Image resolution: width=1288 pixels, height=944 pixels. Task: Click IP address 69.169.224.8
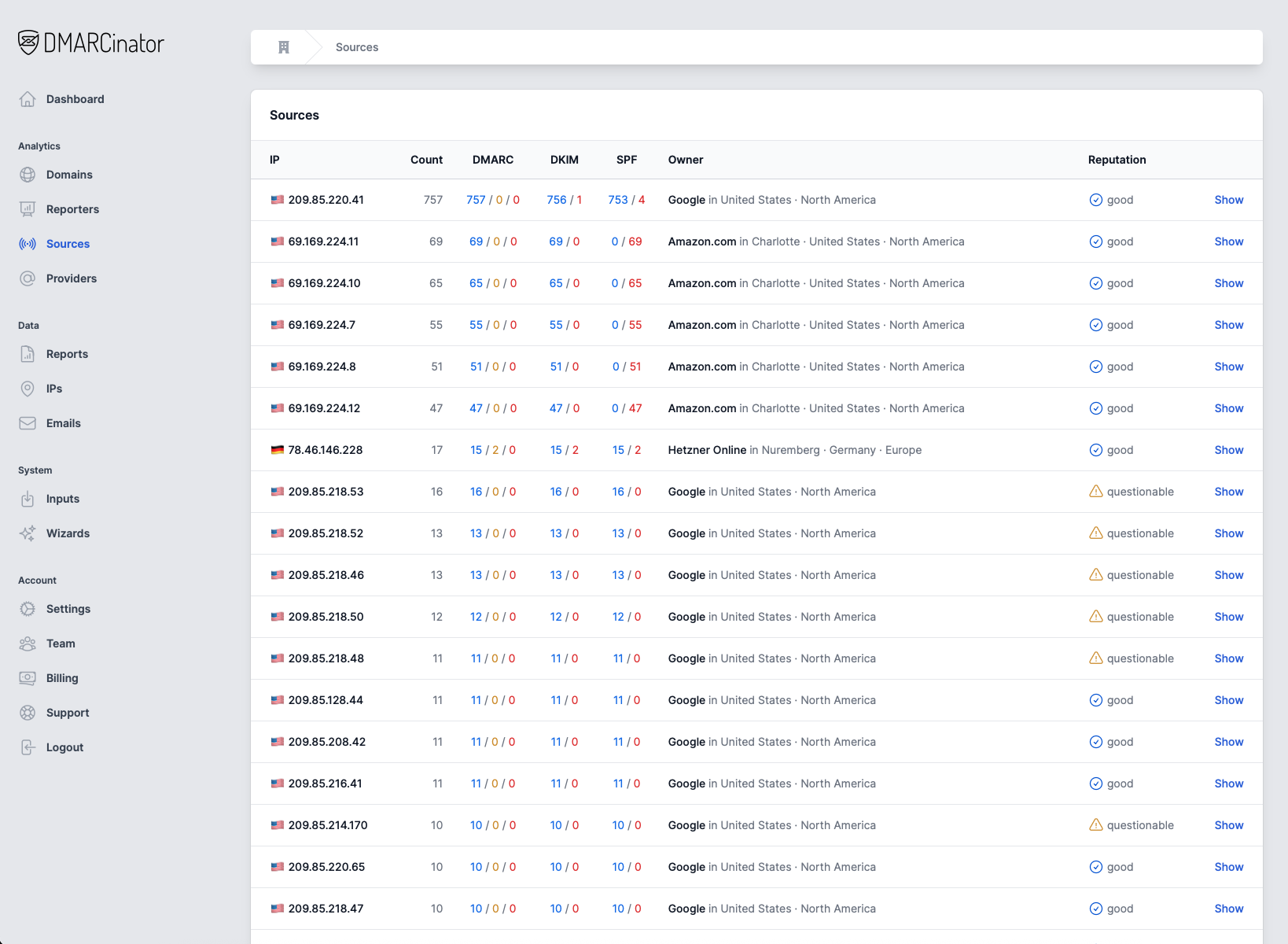pos(322,367)
